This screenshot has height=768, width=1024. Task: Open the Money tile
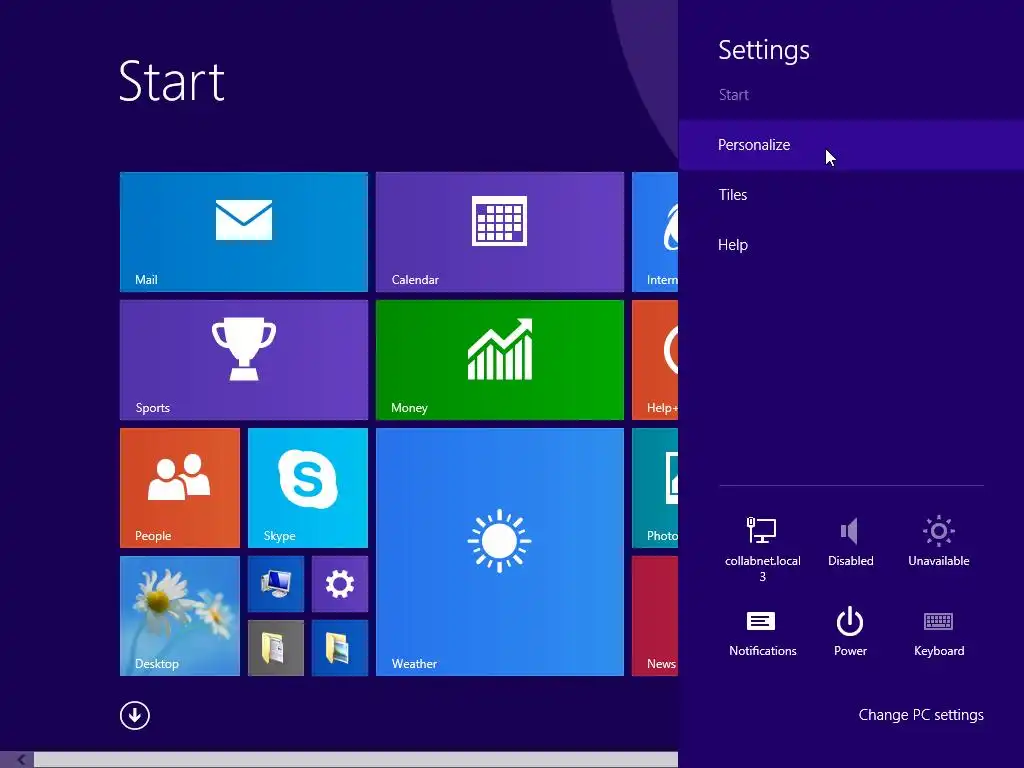(x=500, y=360)
